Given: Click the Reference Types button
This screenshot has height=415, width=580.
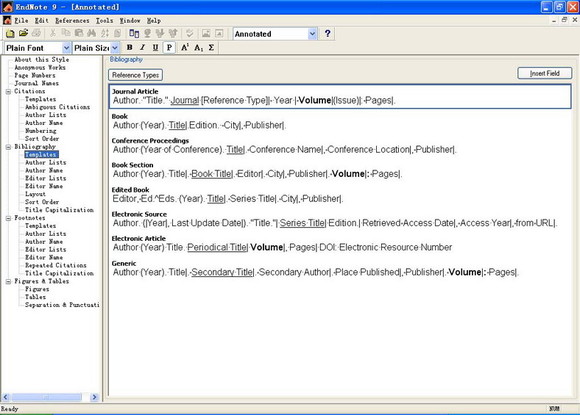Looking at the screenshot, I should (x=135, y=75).
